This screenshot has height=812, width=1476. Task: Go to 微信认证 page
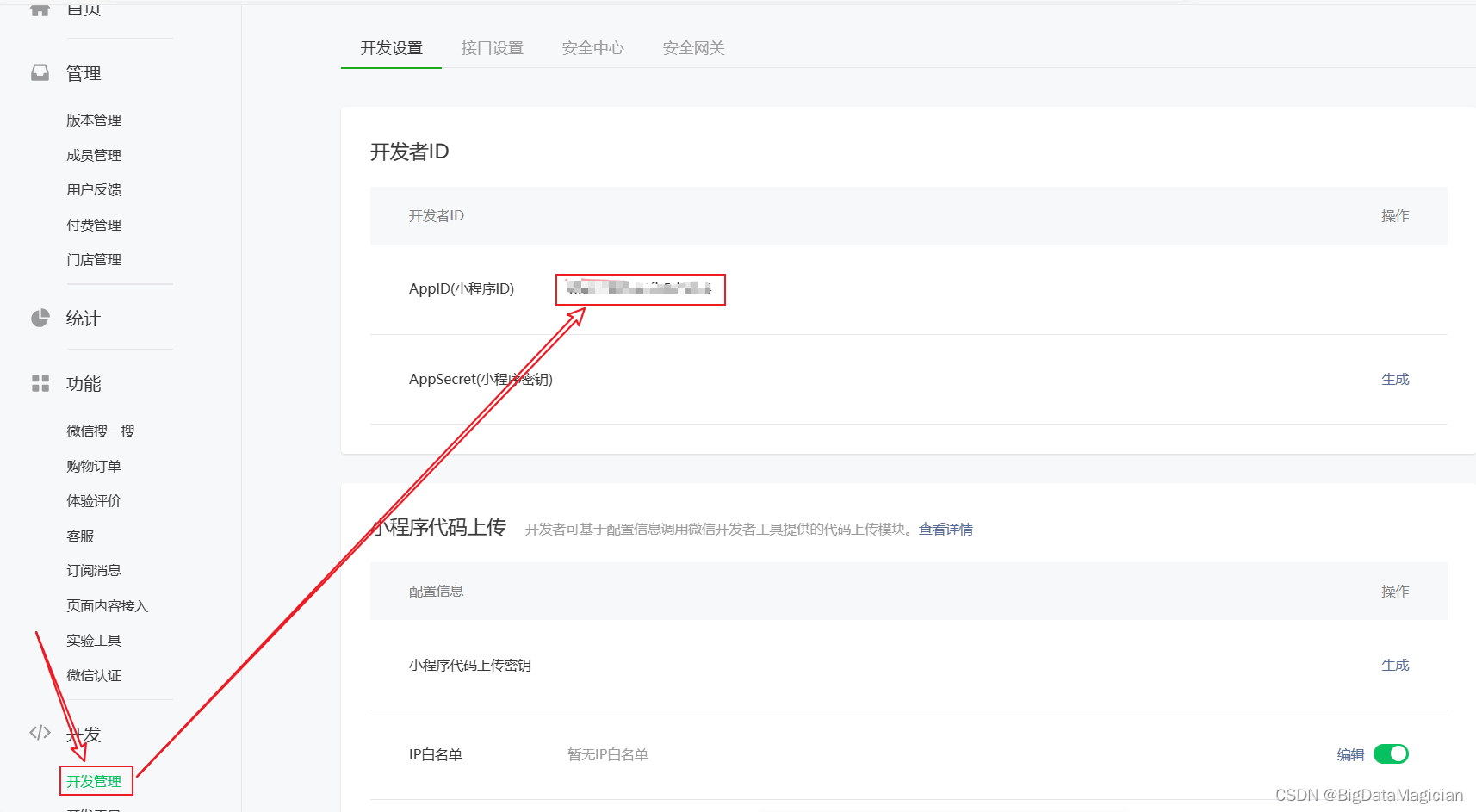tap(94, 675)
